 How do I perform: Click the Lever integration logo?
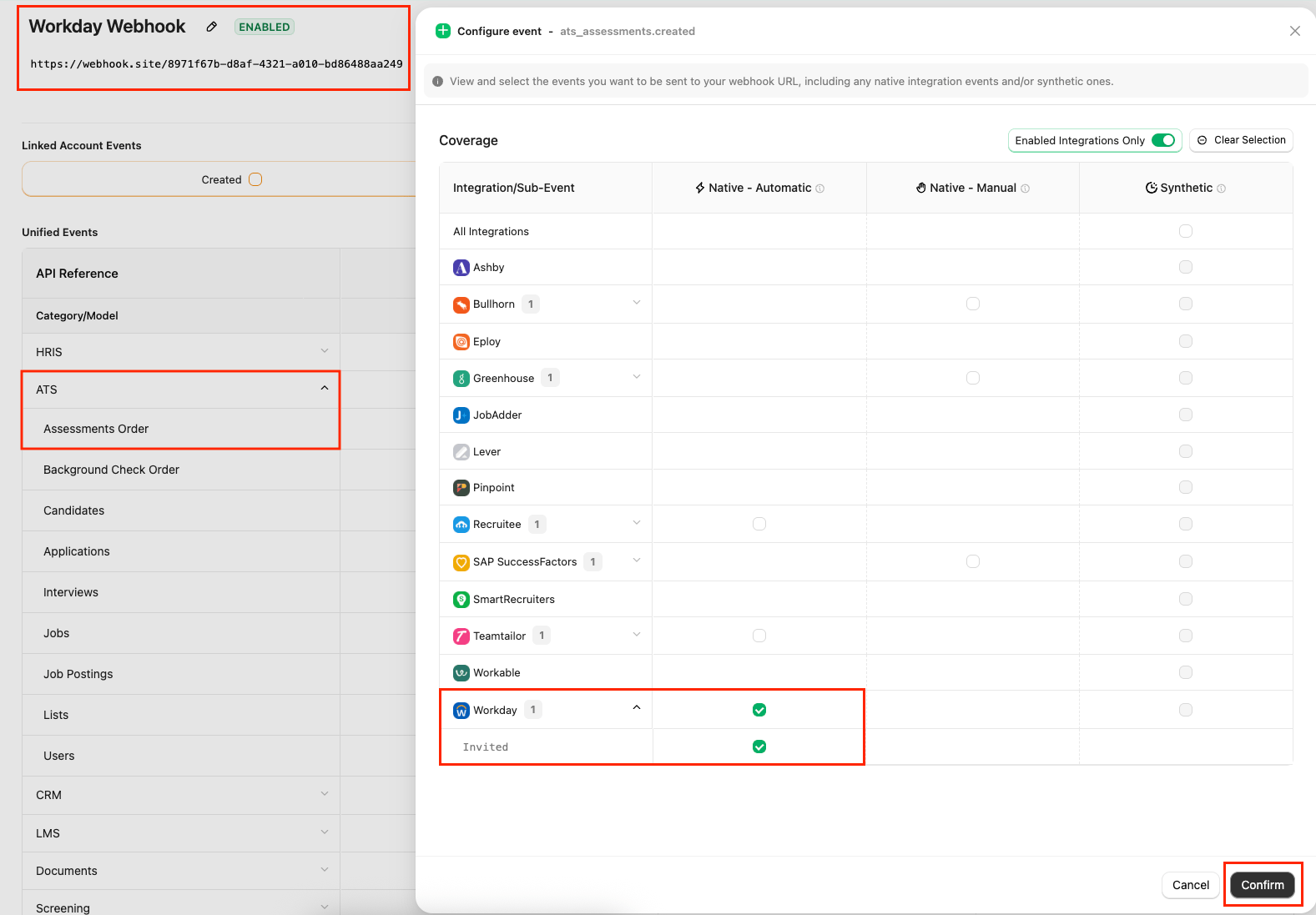pos(461,452)
